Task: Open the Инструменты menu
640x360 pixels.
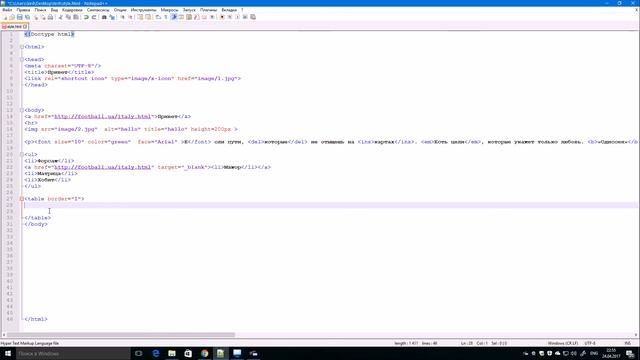Action: click(x=144, y=10)
